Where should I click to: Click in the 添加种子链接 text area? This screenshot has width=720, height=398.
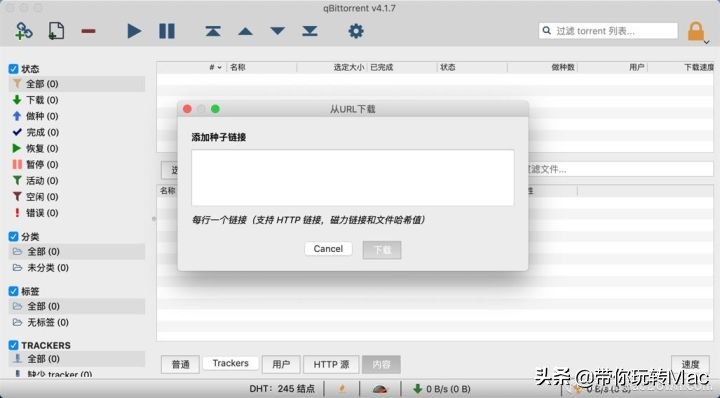pos(353,178)
